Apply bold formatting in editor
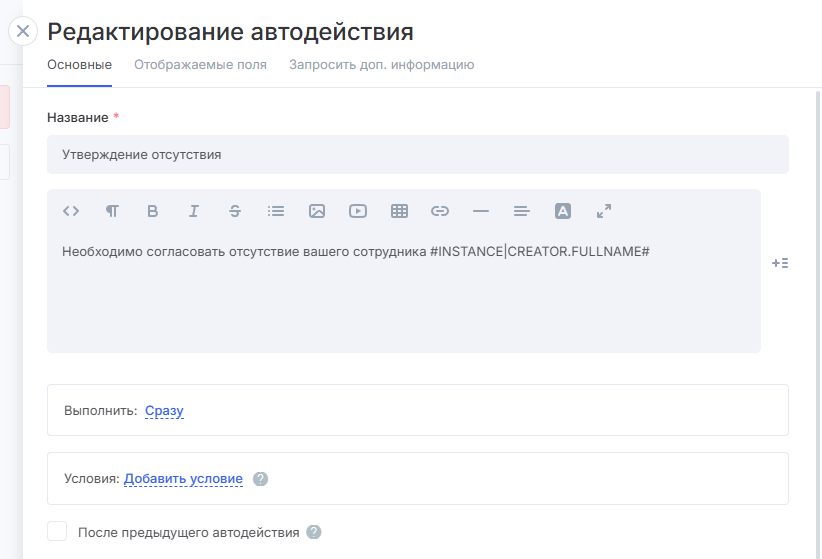This screenshot has height=559, width=822. tap(153, 211)
